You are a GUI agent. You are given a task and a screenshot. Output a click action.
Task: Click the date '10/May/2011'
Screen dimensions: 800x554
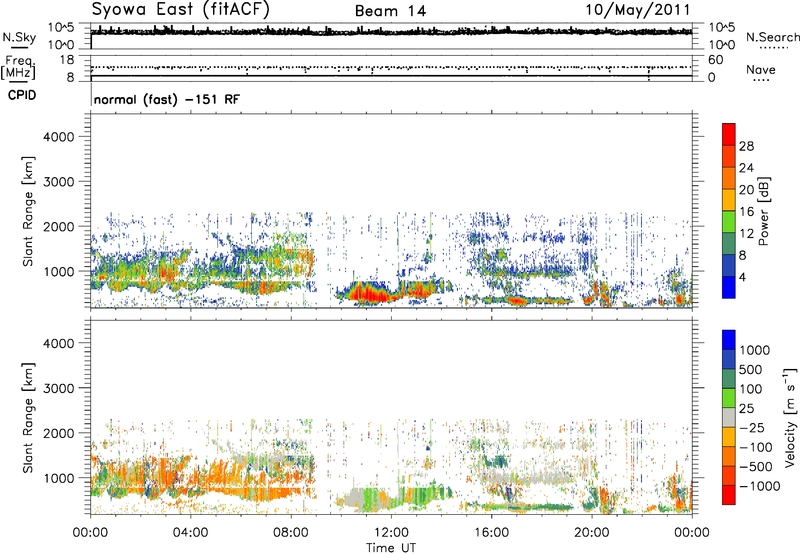pyautogui.click(x=638, y=10)
